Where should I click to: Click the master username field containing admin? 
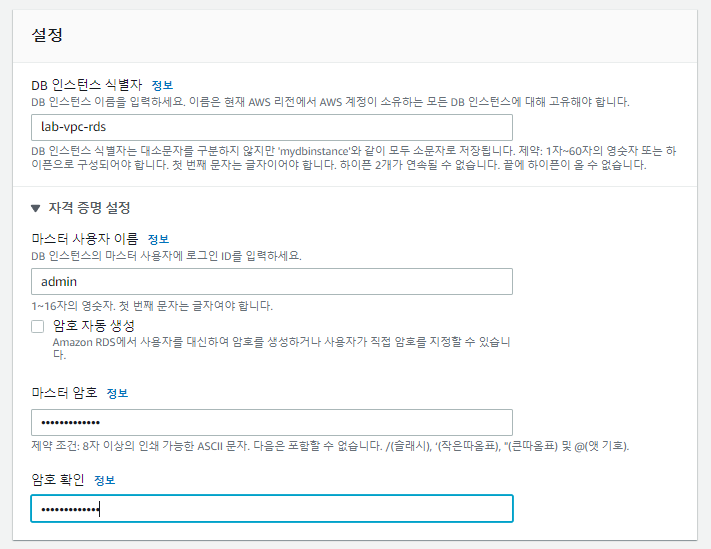[272, 282]
